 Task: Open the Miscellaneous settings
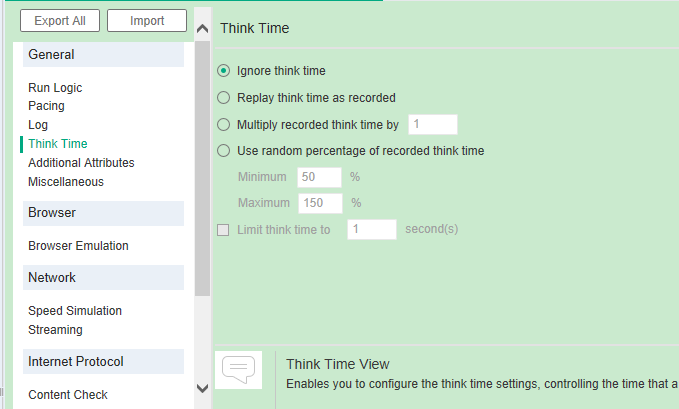66,182
